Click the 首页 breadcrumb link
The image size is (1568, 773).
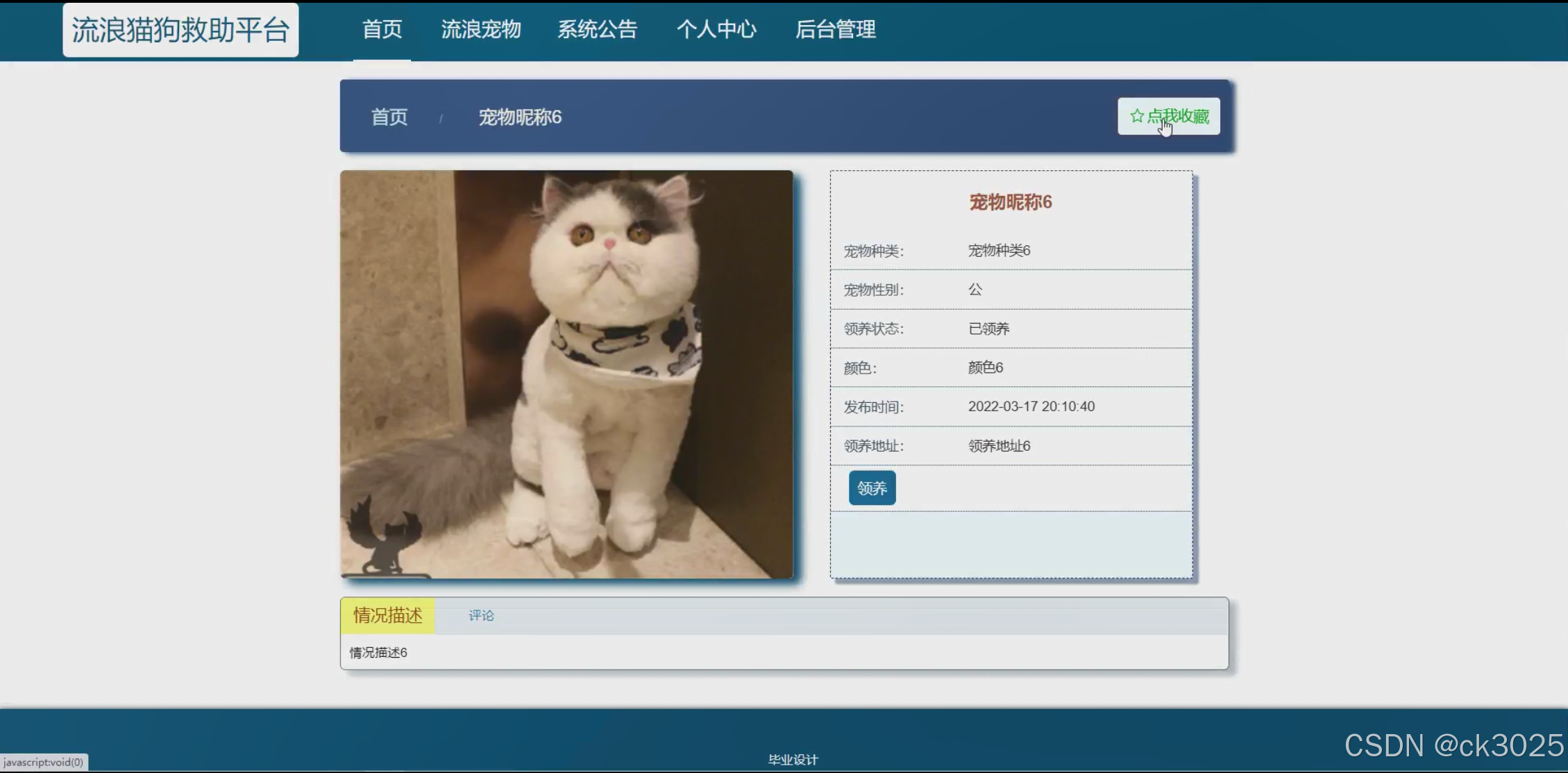(x=389, y=117)
